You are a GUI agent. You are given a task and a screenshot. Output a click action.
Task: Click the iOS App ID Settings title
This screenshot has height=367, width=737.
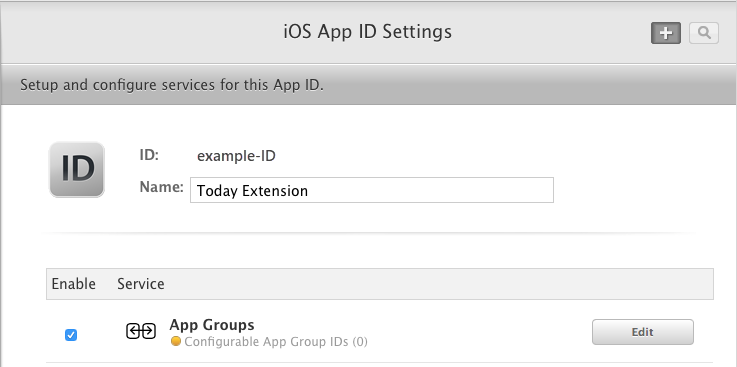click(x=368, y=32)
